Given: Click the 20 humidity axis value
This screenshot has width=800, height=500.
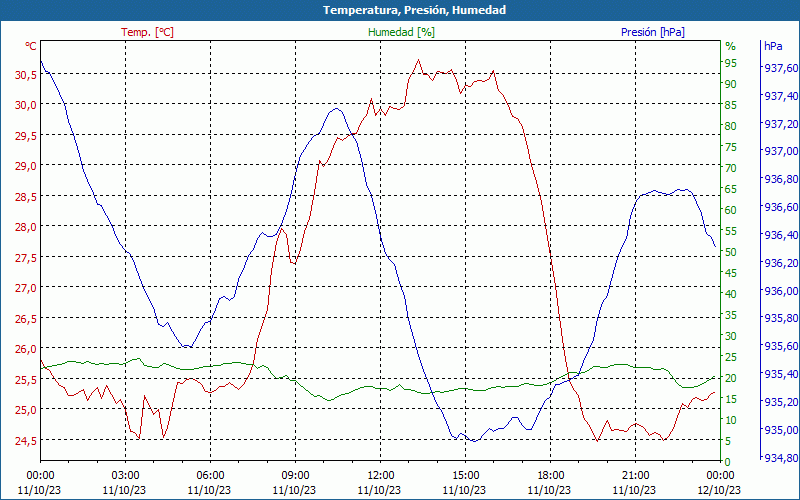Looking at the screenshot, I should coord(731,378).
